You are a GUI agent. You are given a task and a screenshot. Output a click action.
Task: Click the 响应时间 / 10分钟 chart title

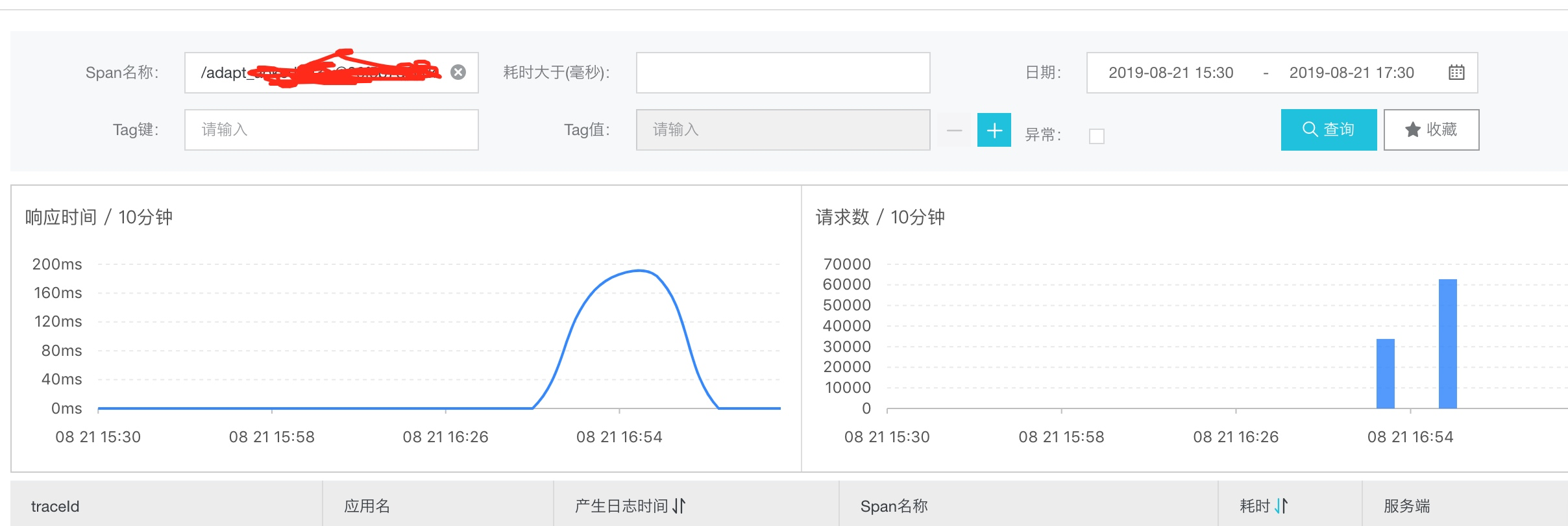click(99, 217)
